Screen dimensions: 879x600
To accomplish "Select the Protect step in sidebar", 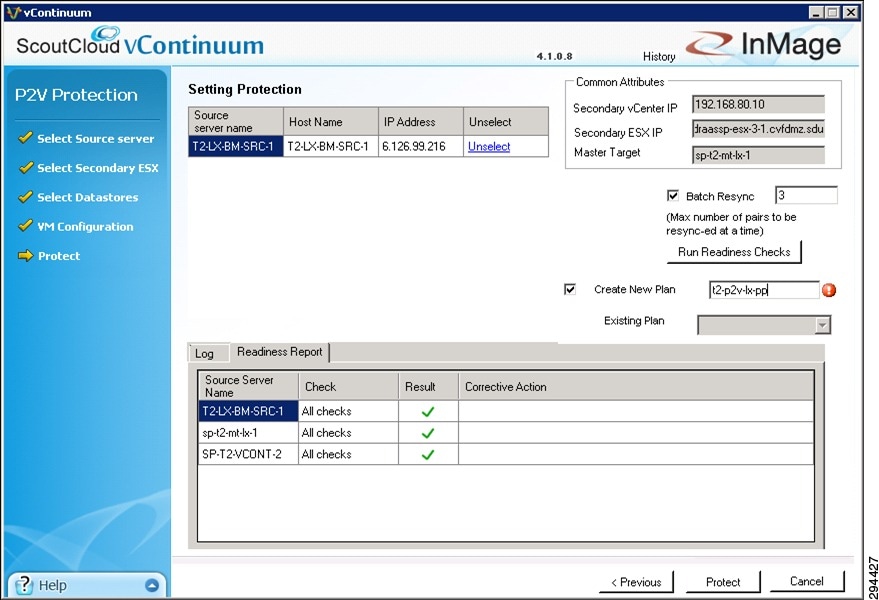I will tap(59, 256).
